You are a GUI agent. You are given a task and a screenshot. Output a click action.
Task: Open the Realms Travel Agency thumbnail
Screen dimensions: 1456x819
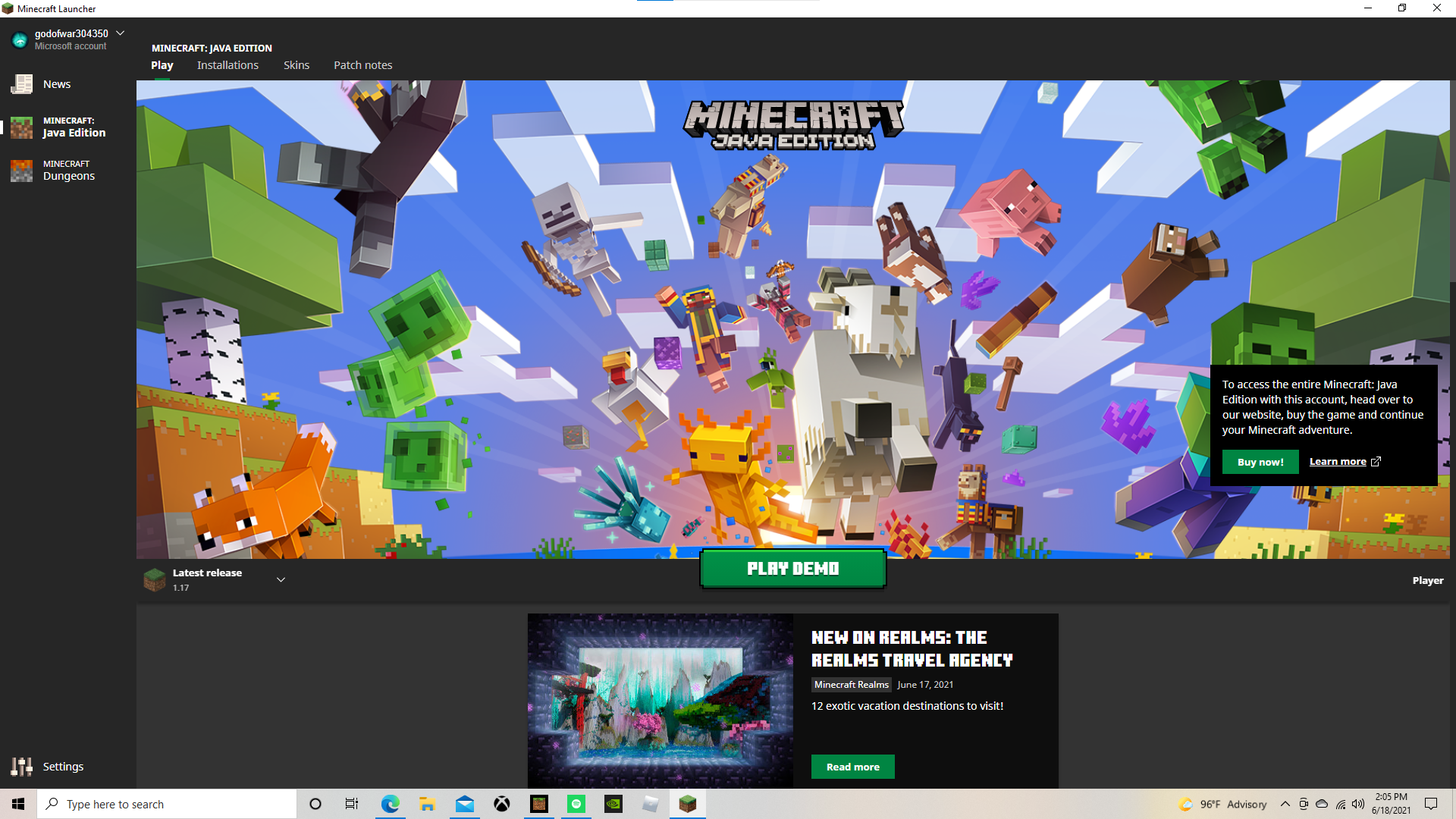(x=661, y=700)
